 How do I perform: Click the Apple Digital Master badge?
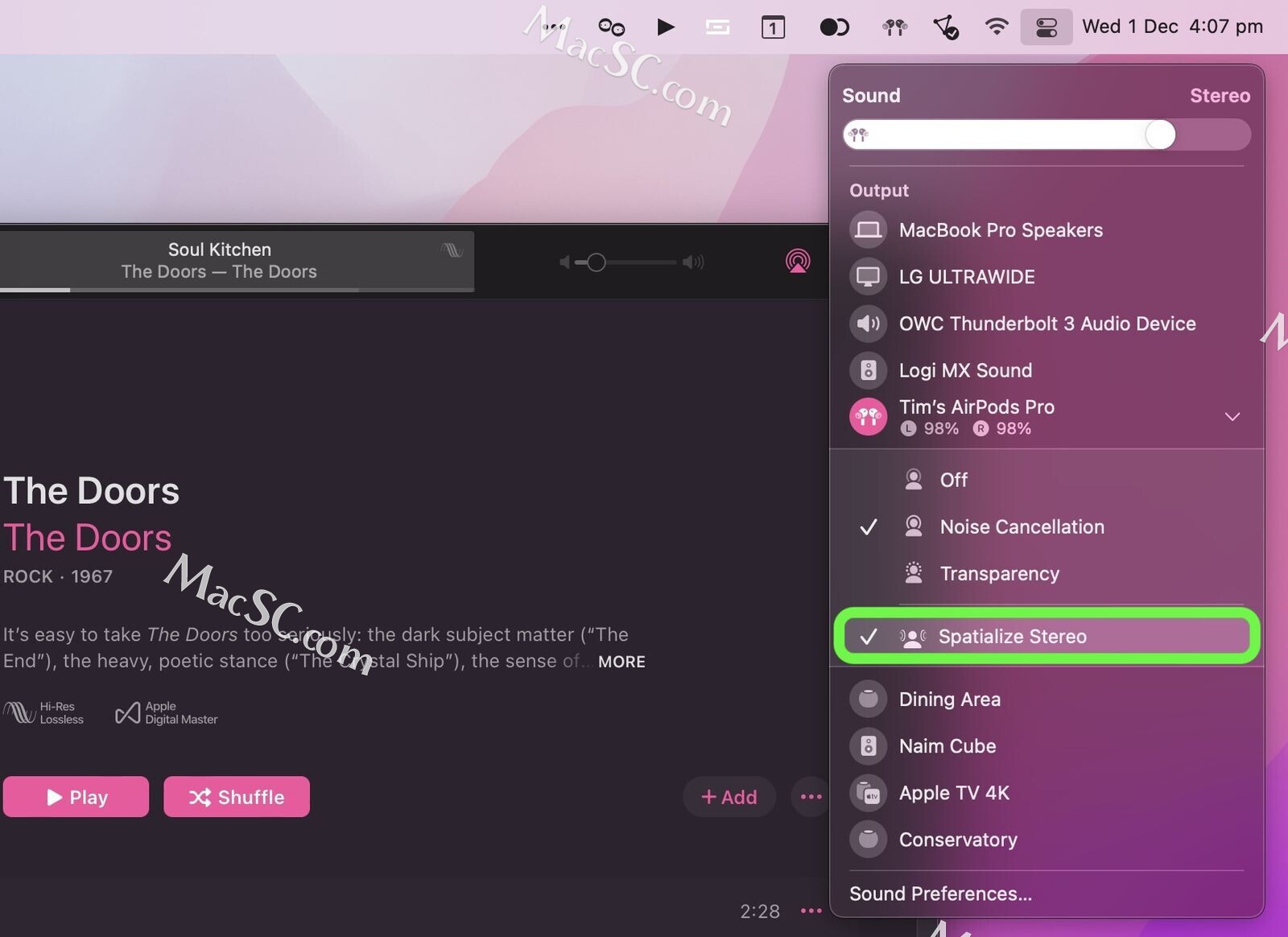tap(167, 713)
